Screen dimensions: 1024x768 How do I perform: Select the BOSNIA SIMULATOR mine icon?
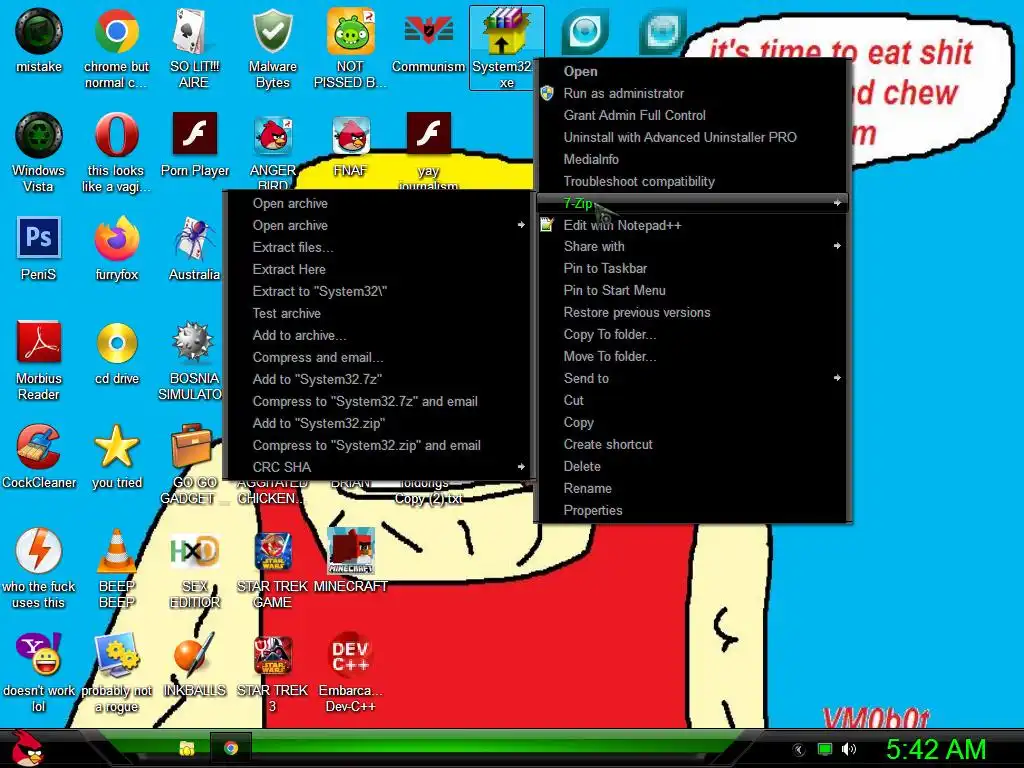192,342
